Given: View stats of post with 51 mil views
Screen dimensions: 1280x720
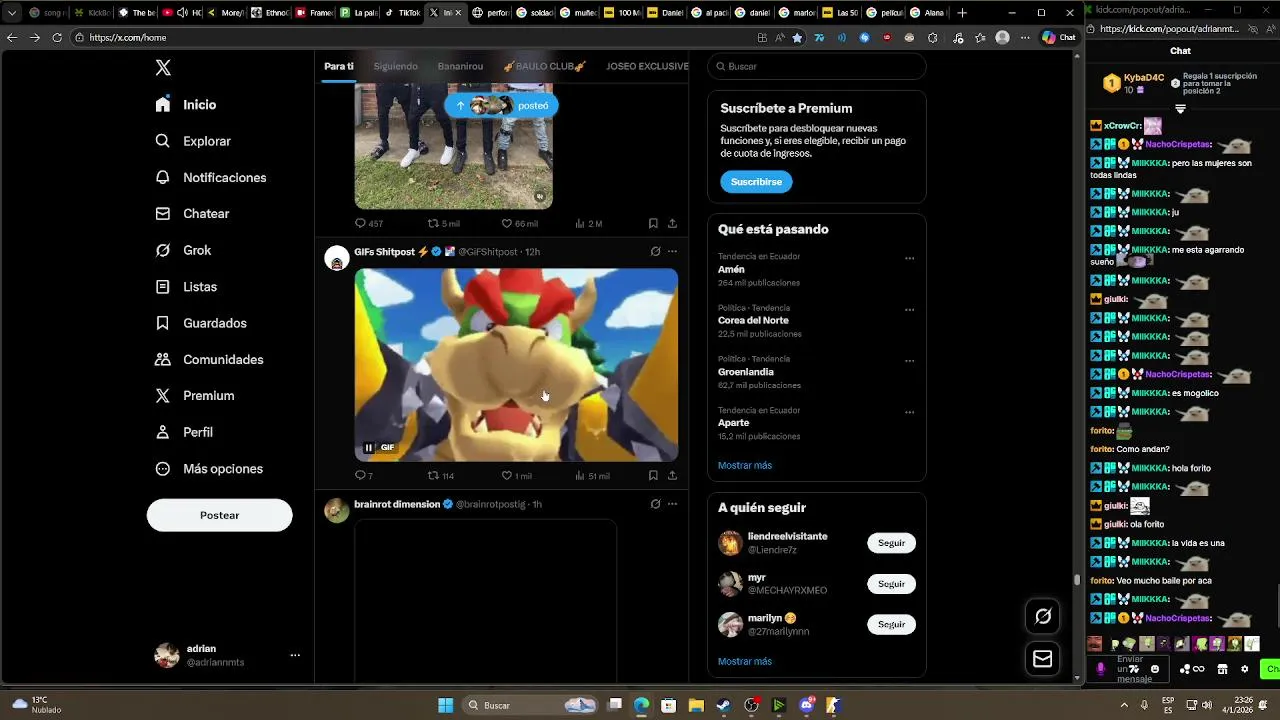Looking at the screenshot, I should tap(592, 476).
